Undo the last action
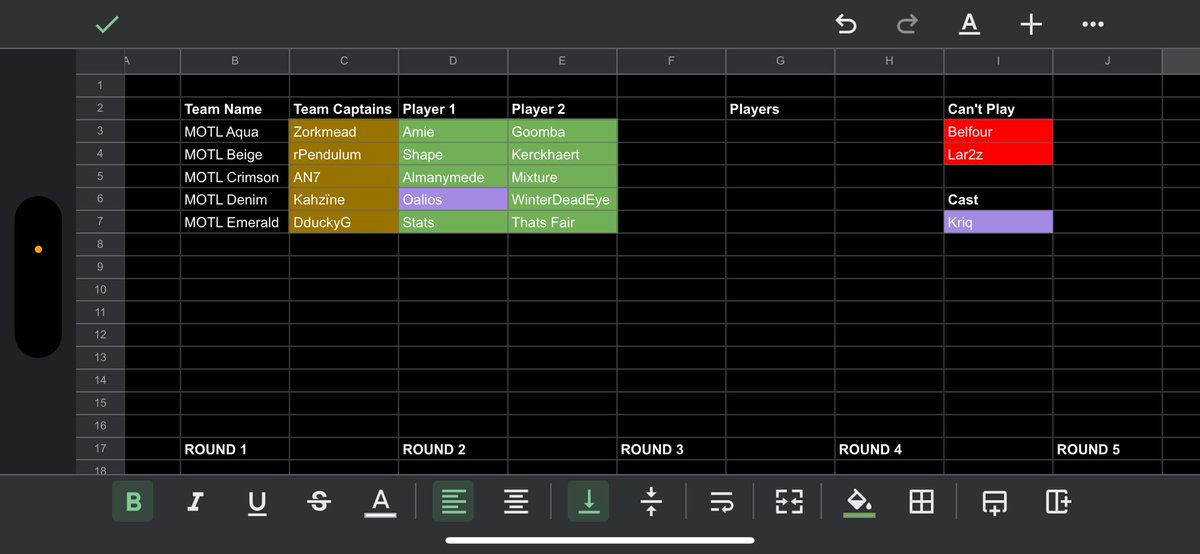 pos(846,25)
